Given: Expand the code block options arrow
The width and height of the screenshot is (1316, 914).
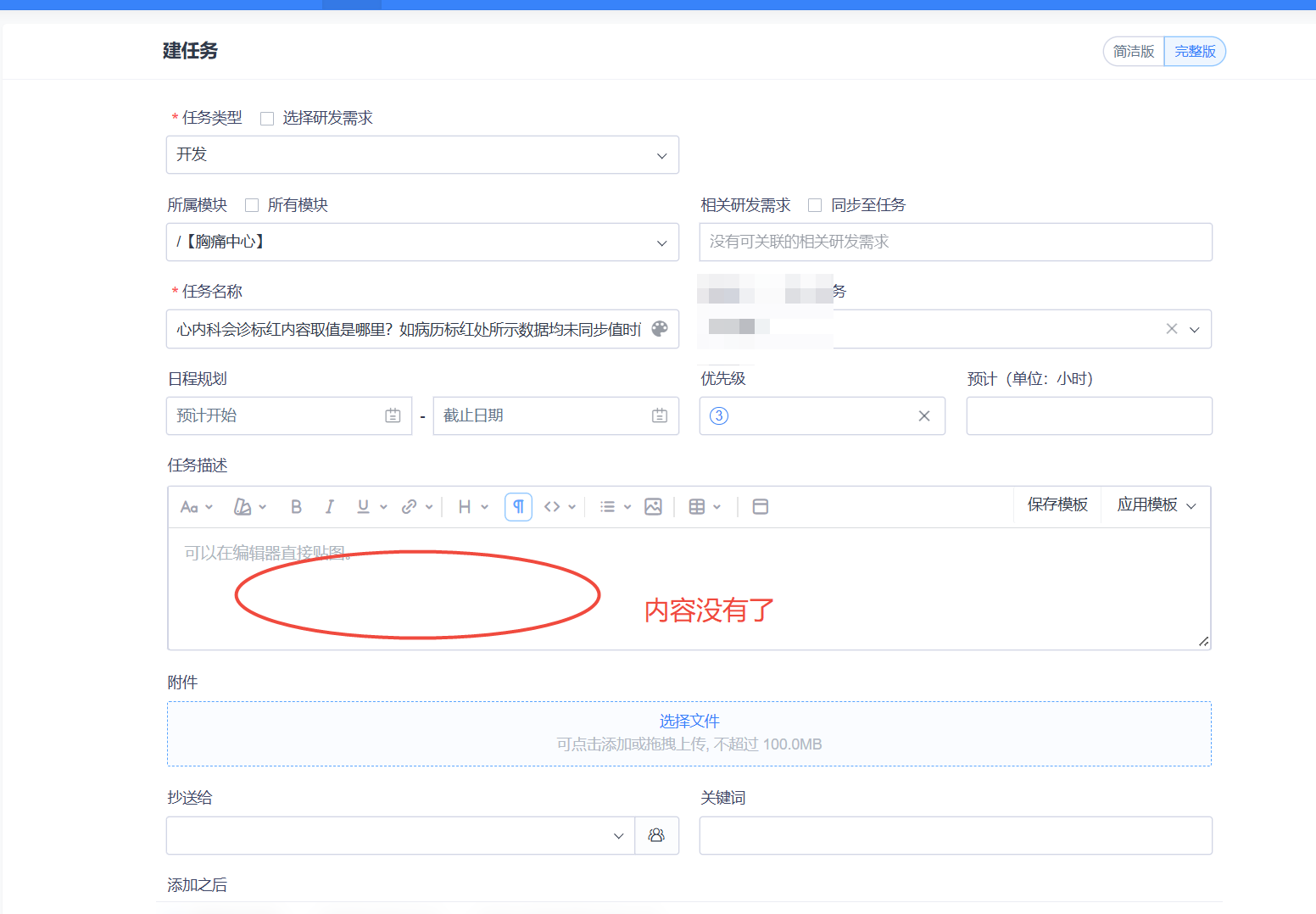Looking at the screenshot, I should click(572, 507).
